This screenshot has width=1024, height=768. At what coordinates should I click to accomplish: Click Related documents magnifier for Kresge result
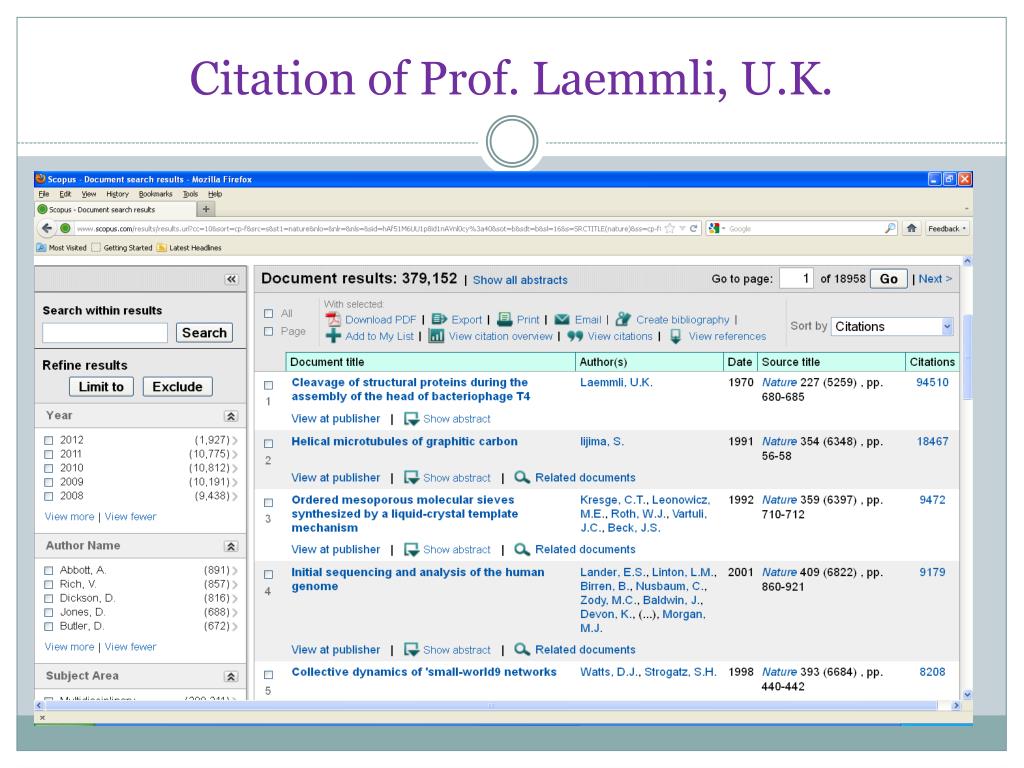pos(521,549)
